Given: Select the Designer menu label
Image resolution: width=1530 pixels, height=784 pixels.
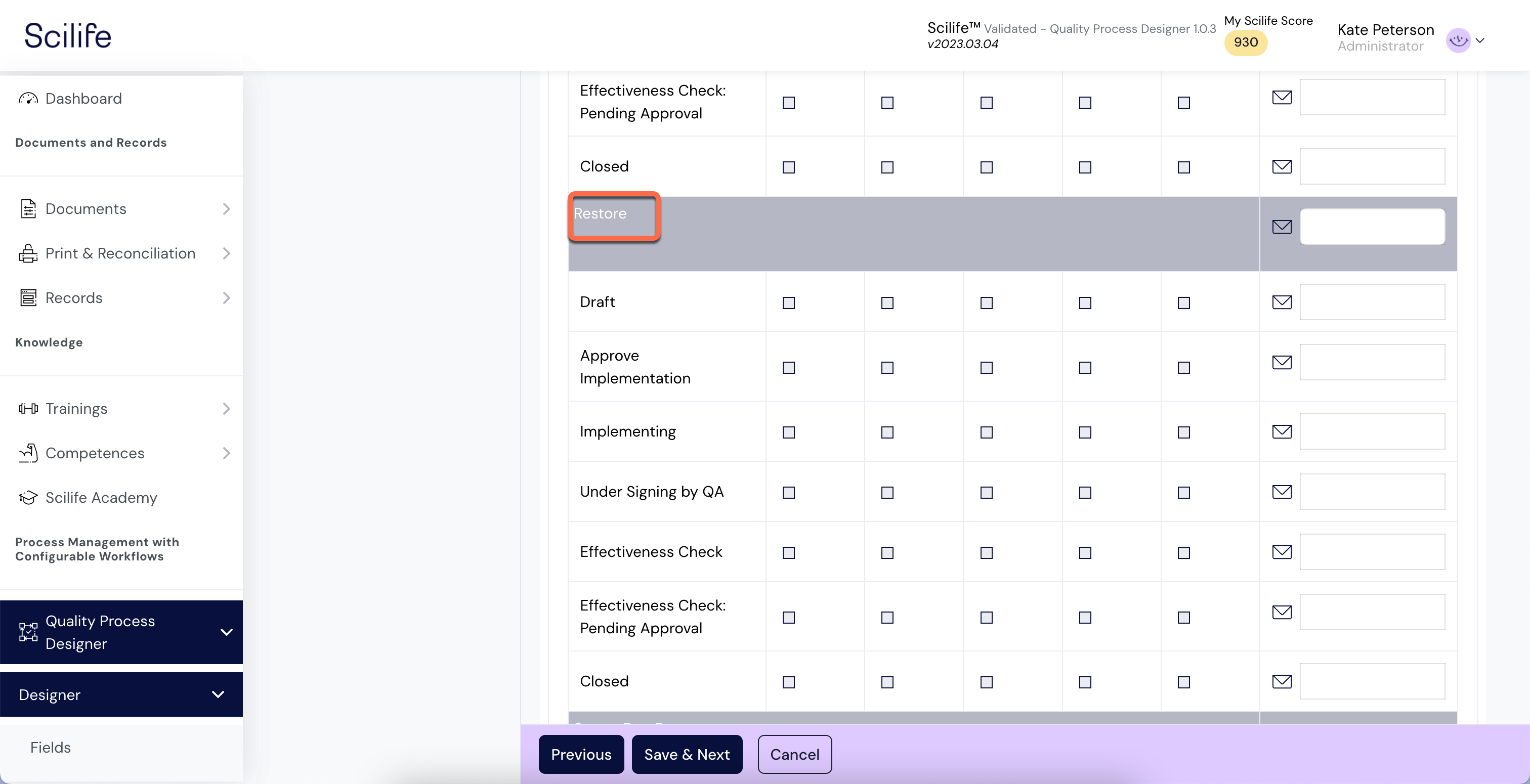Looking at the screenshot, I should pos(49,694).
